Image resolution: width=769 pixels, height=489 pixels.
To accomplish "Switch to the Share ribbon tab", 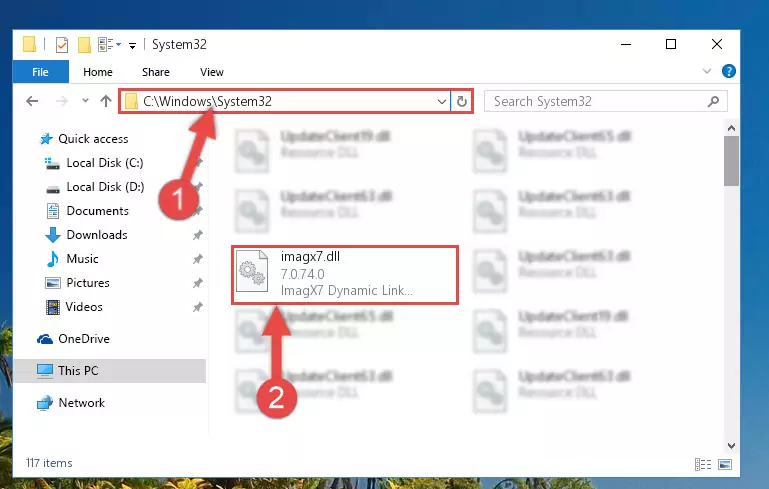I will coord(155,72).
